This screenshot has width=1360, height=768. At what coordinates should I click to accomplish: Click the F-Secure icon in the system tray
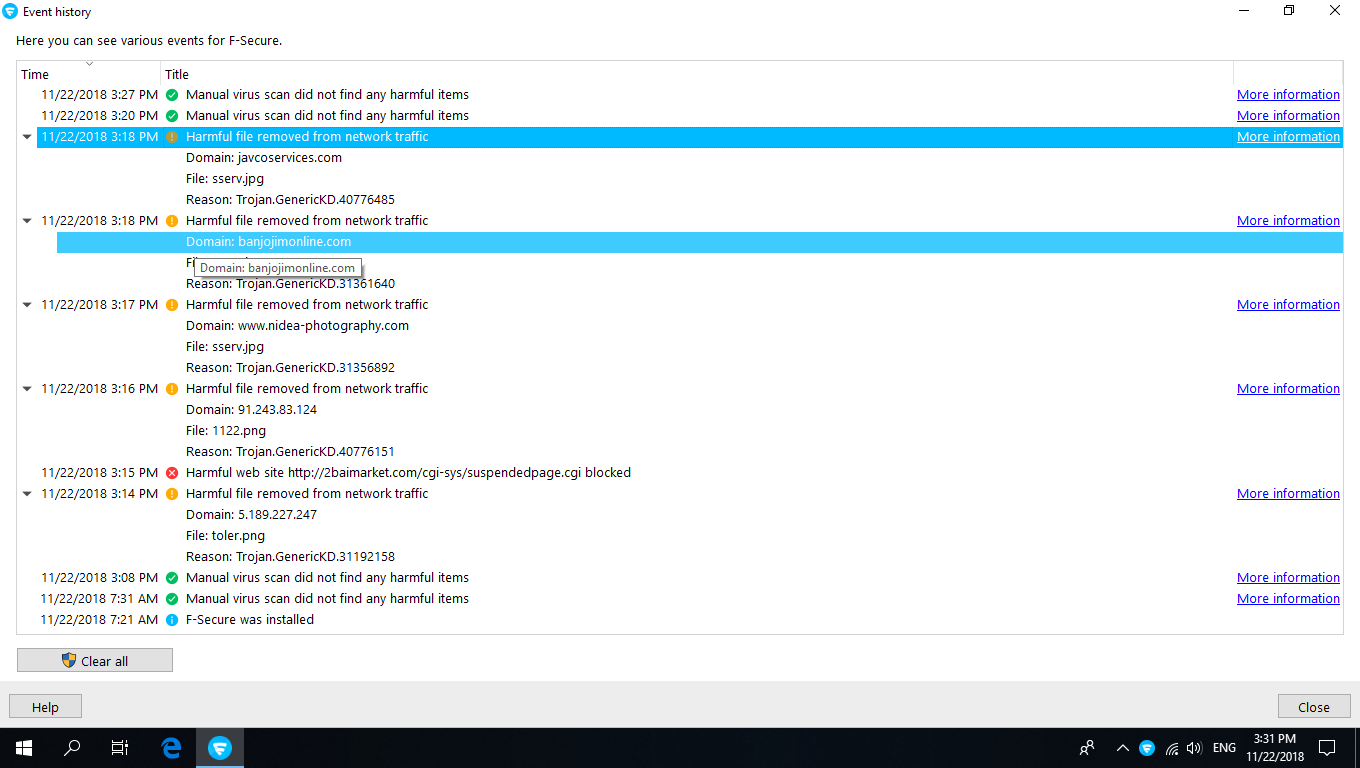click(x=1147, y=747)
